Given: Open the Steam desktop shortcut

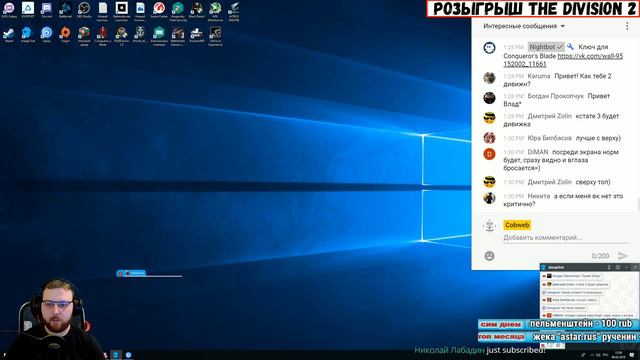Looking at the screenshot, I should pyautogui.click(x=9, y=34).
